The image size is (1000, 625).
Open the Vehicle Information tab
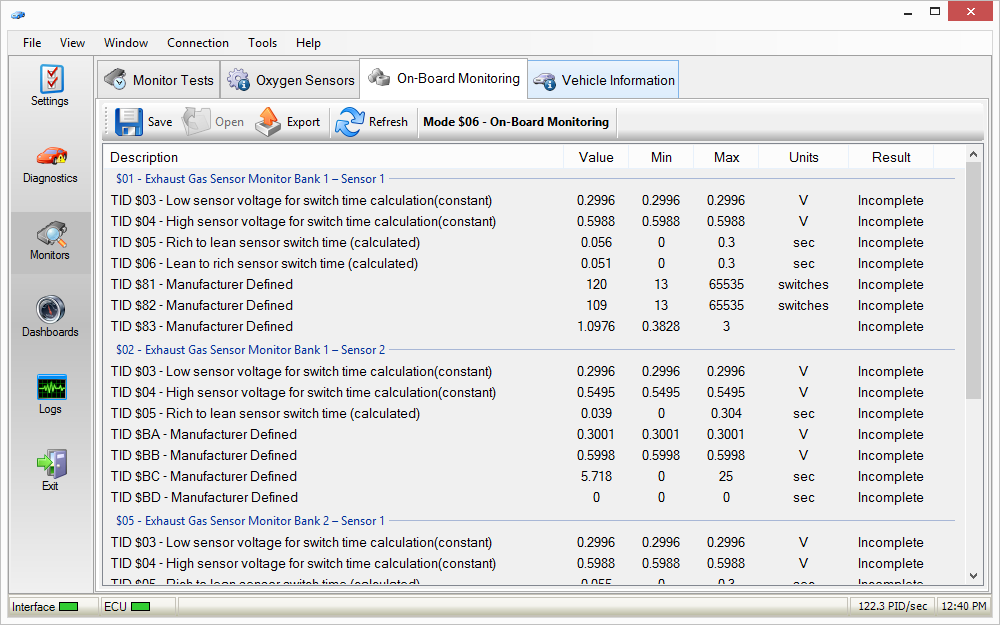[x=604, y=80]
